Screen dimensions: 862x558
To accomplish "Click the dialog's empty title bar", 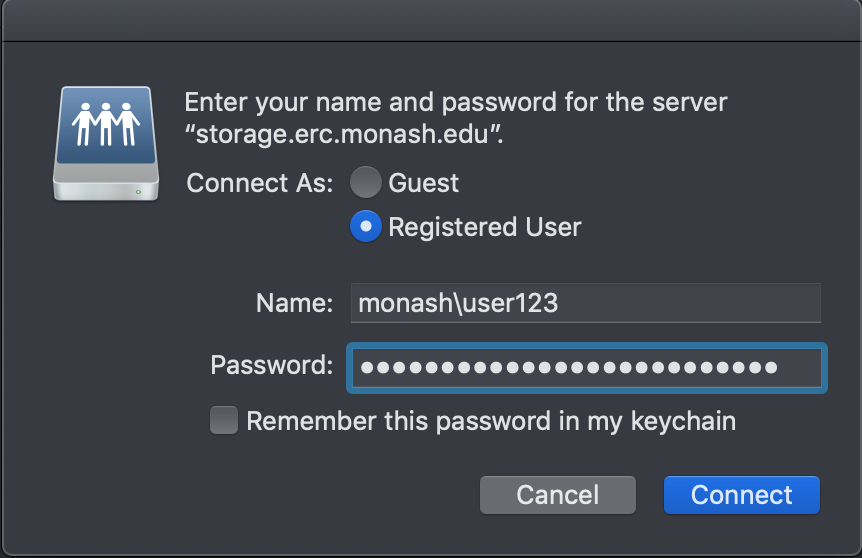I will pyautogui.click(x=431, y=20).
